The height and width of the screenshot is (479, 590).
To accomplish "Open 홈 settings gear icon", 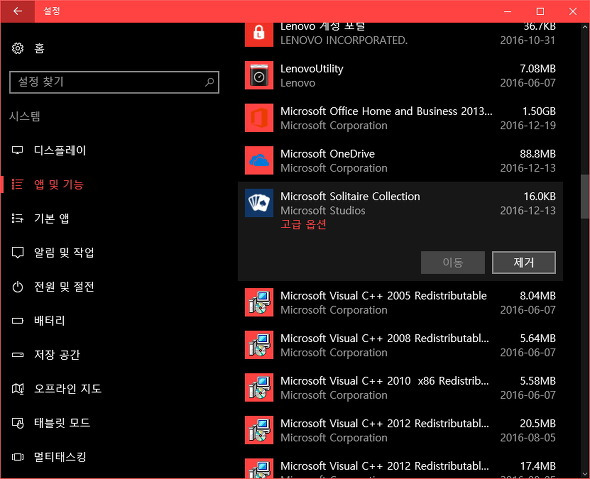I will (17, 48).
